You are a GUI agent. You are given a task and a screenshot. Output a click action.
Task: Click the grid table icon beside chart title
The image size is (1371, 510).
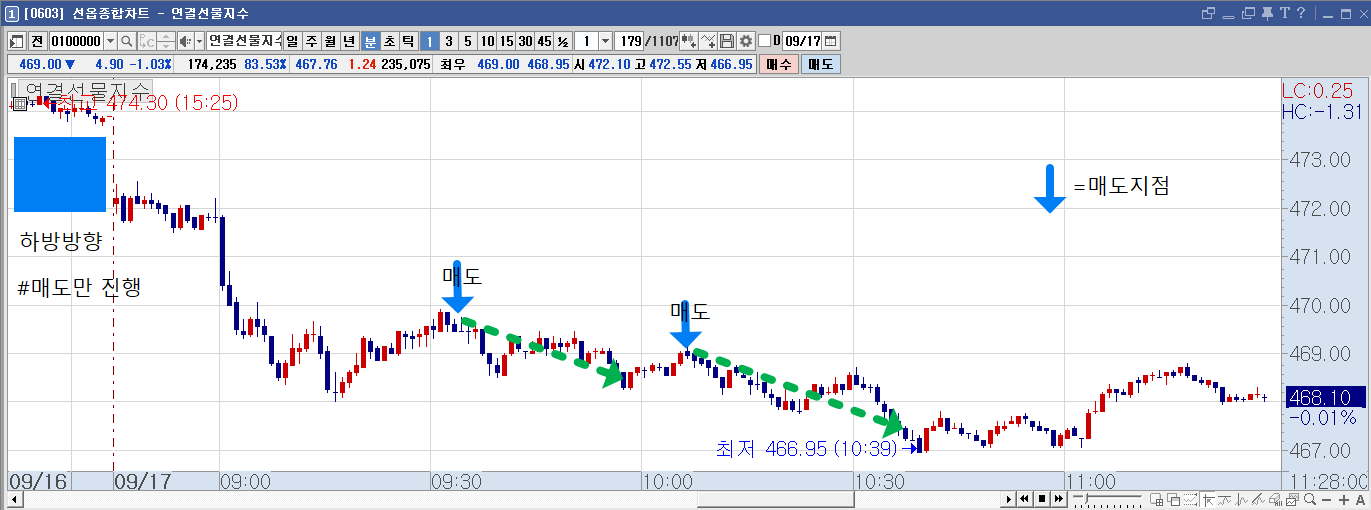[19, 103]
